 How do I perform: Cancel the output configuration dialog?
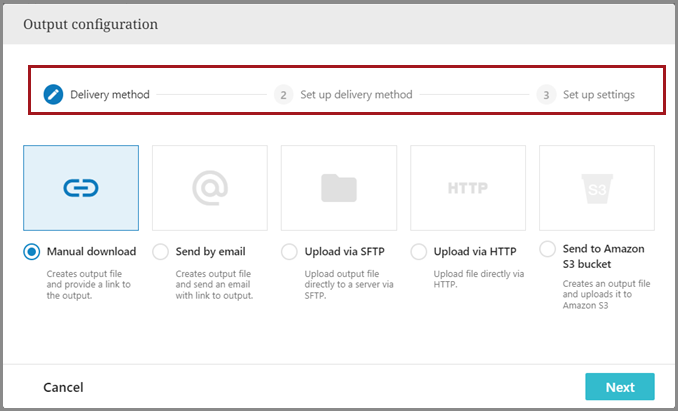[63, 387]
